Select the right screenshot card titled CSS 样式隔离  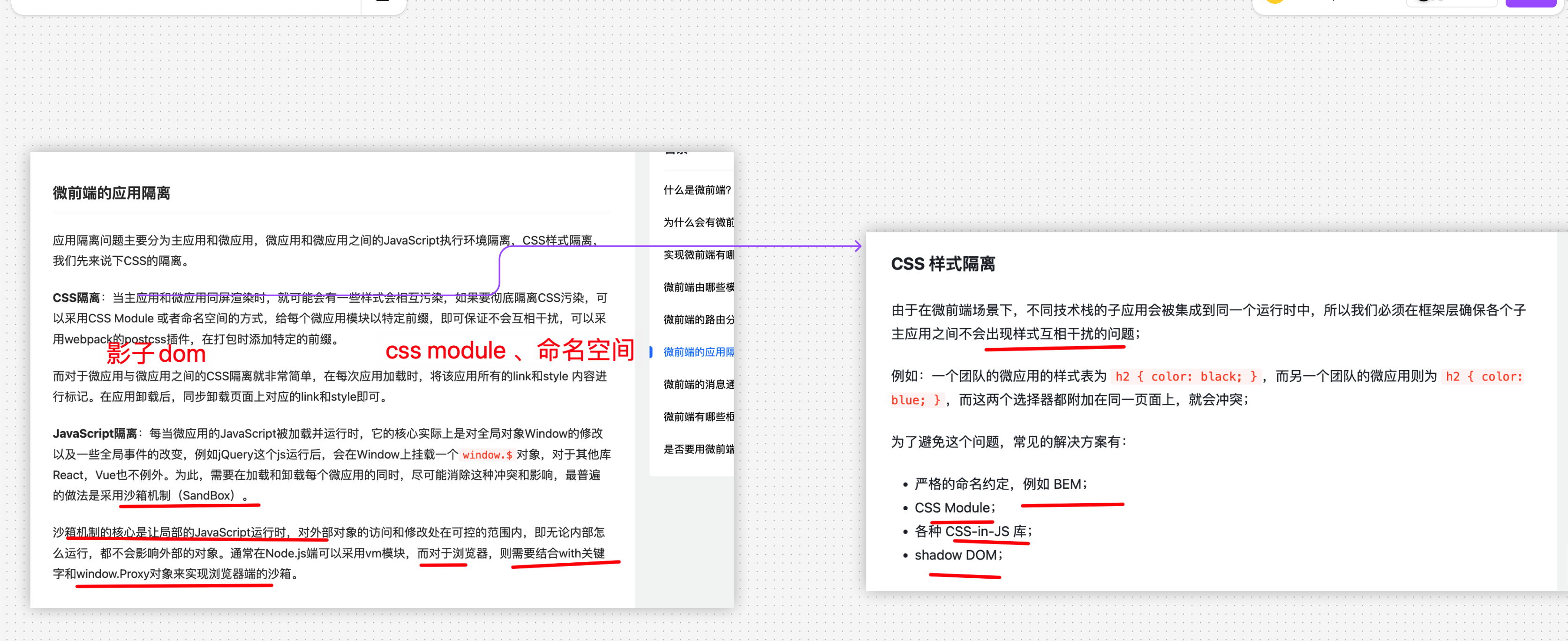point(1216,411)
